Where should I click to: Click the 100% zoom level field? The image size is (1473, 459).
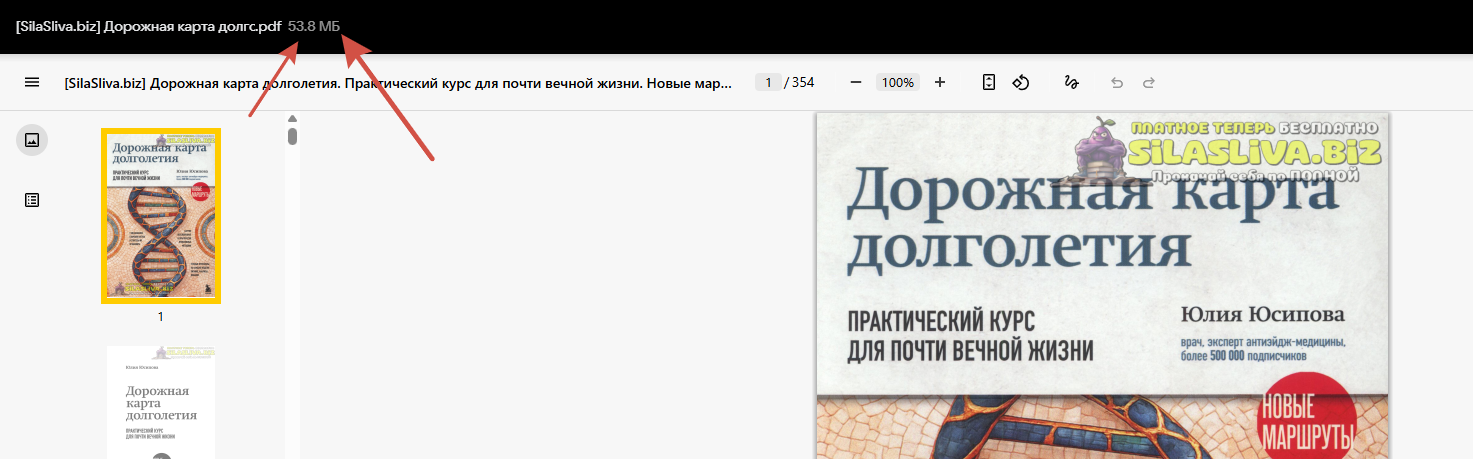898,82
